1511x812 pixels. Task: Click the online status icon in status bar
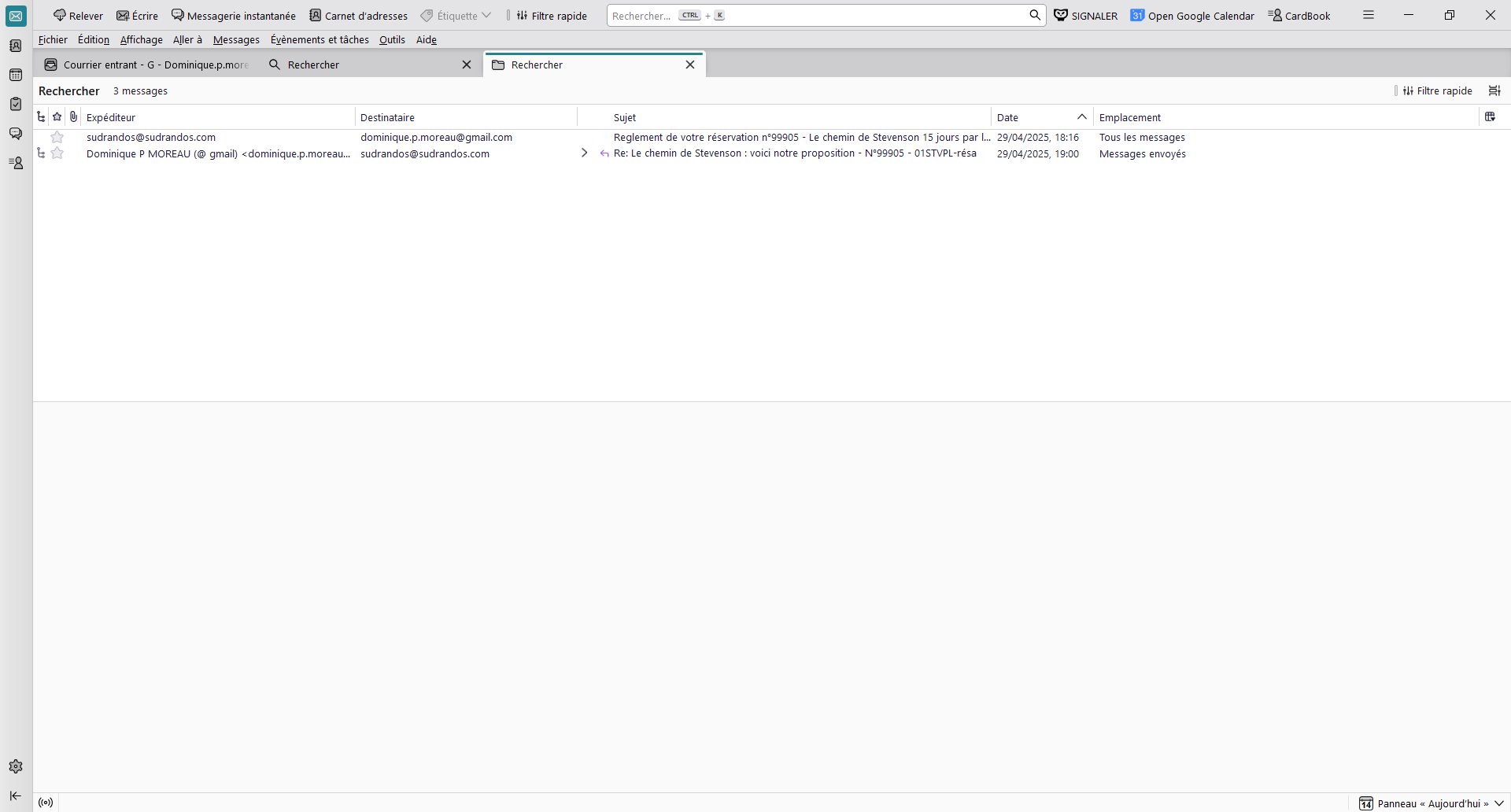(x=46, y=803)
